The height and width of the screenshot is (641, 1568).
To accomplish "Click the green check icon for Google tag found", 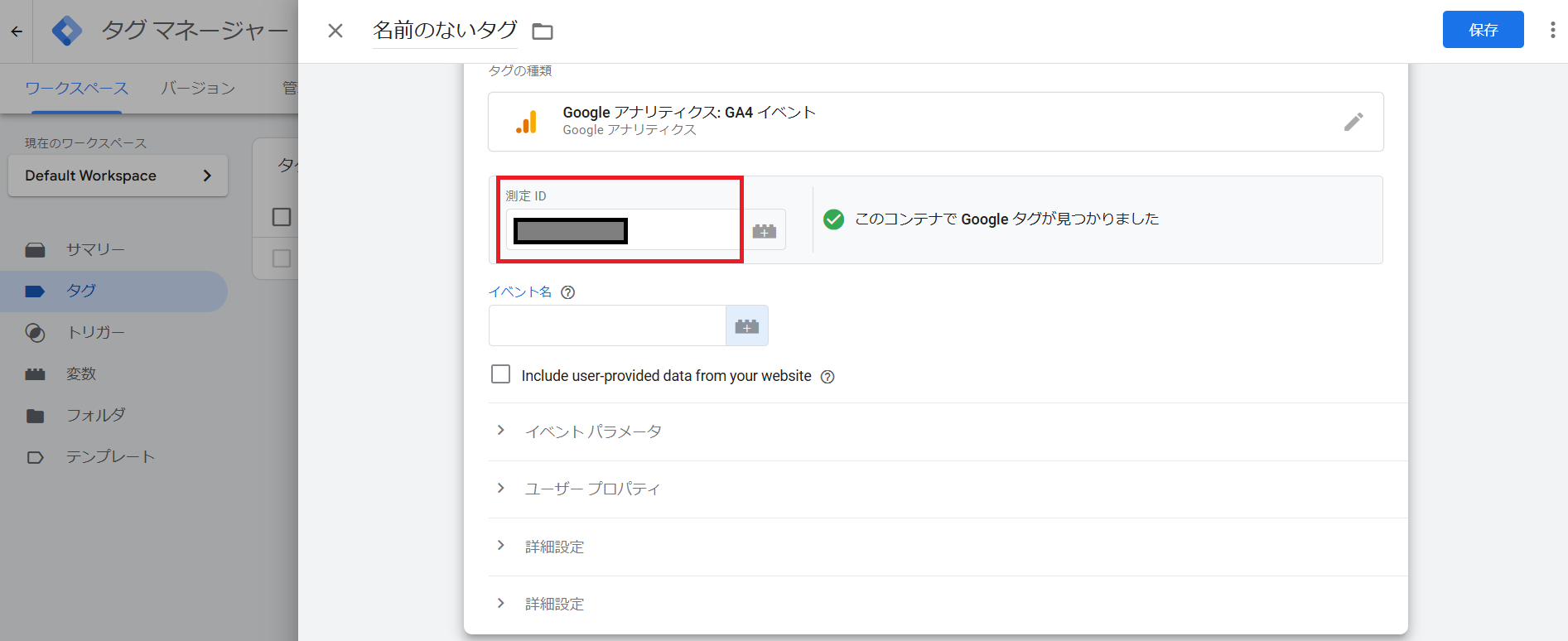I will [833, 219].
